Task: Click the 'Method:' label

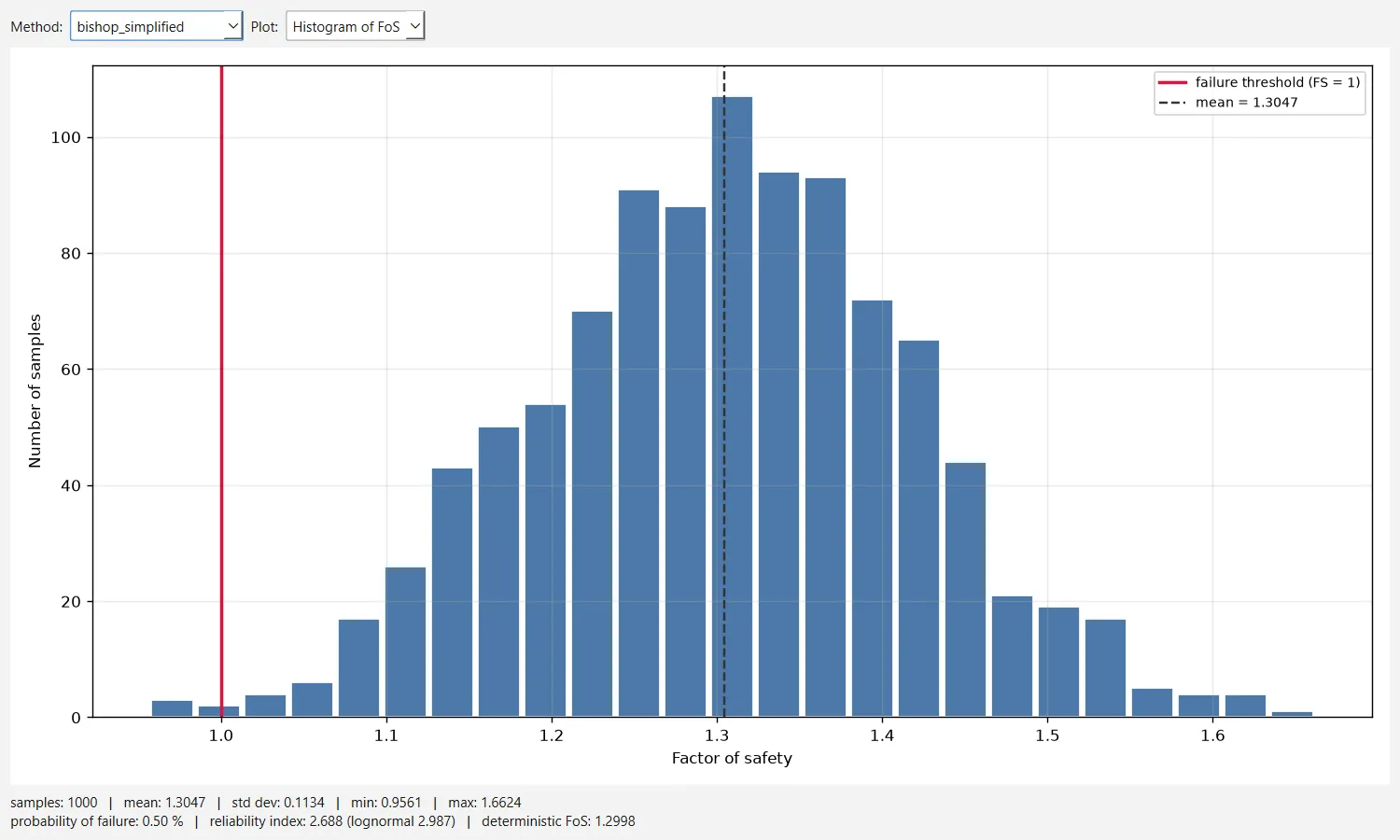Action: tap(36, 26)
